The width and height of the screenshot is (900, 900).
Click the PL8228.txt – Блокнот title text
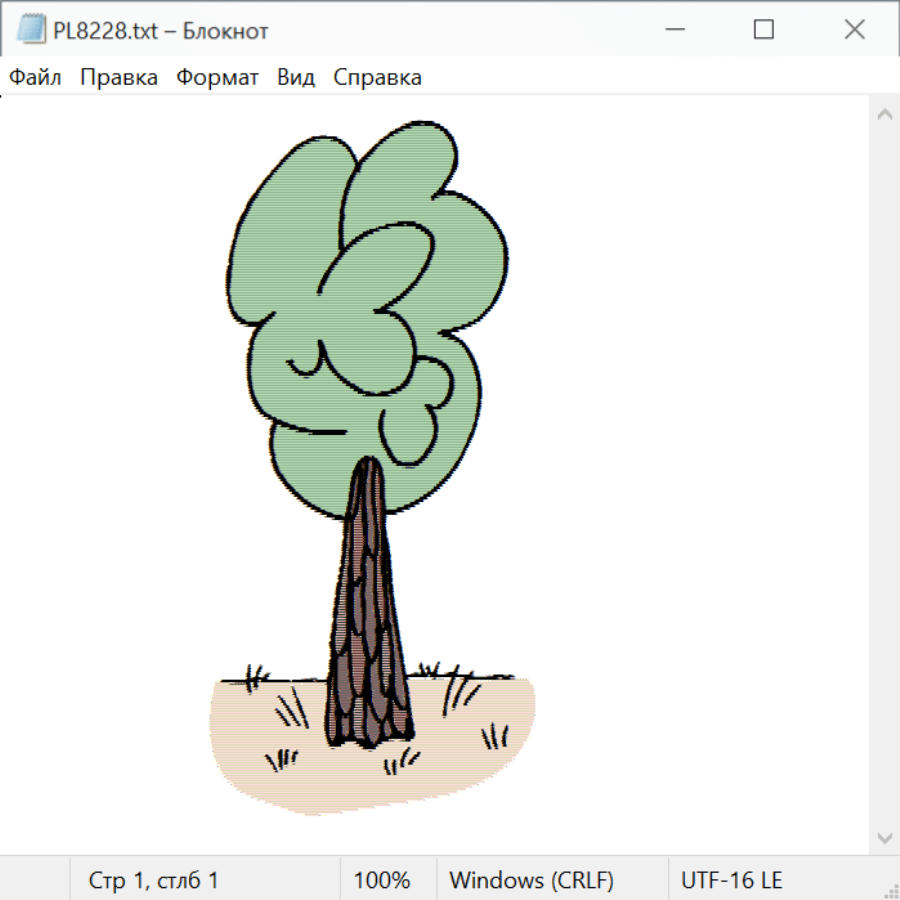click(x=161, y=31)
